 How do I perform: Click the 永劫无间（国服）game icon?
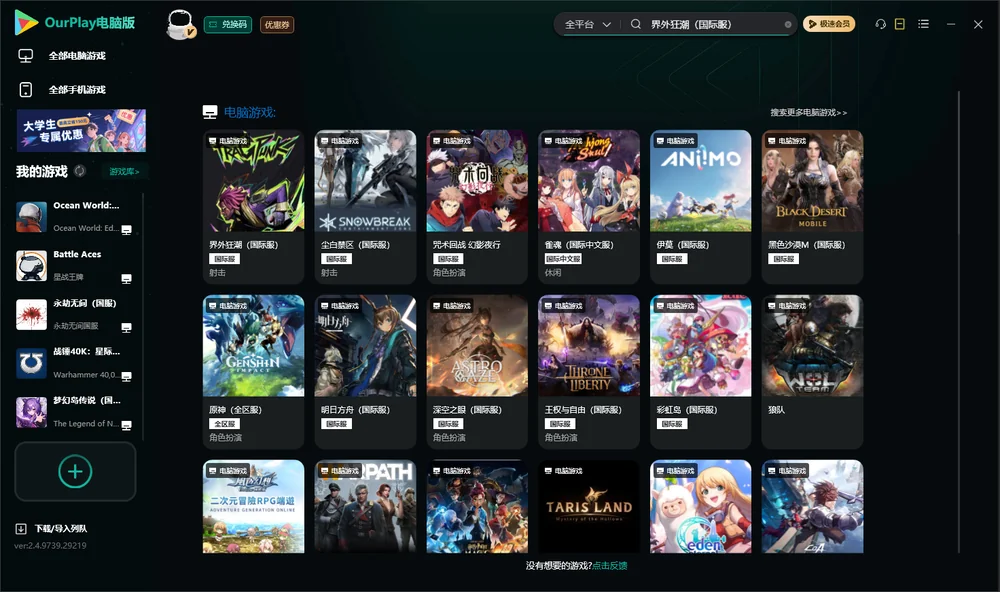pos(31,315)
